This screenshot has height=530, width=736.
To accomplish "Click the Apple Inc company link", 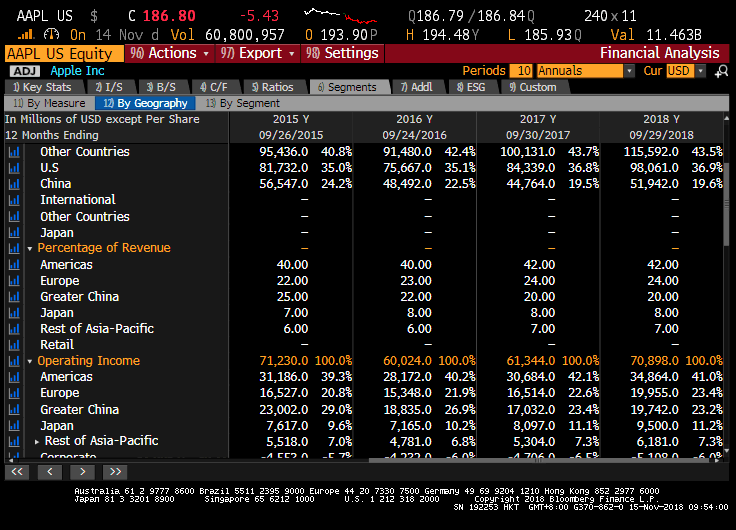I will (x=77, y=71).
